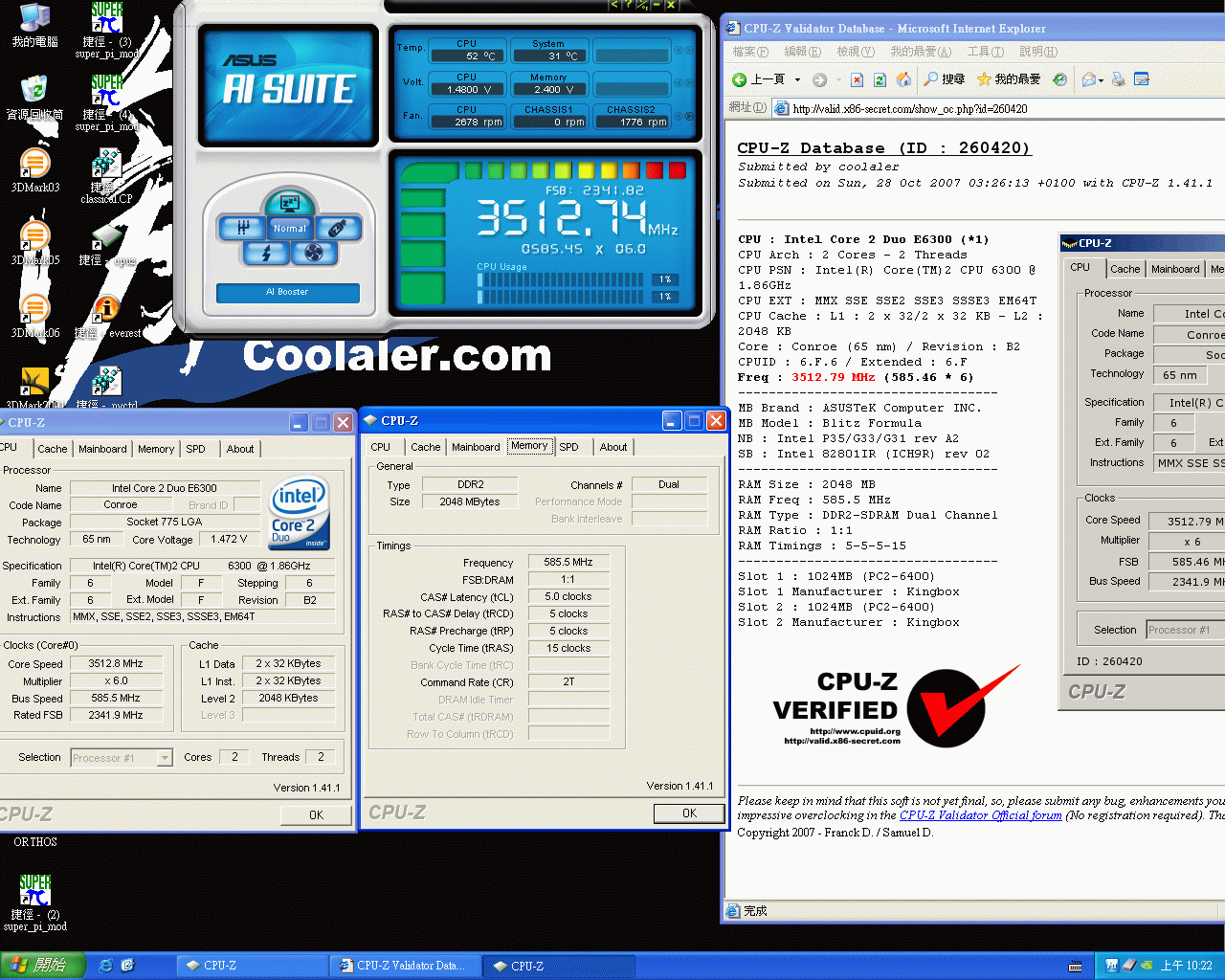Image resolution: width=1225 pixels, height=980 pixels.
Task: Click the Cache tab in the CPU-Z web screenshot
Action: point(1125,269)
